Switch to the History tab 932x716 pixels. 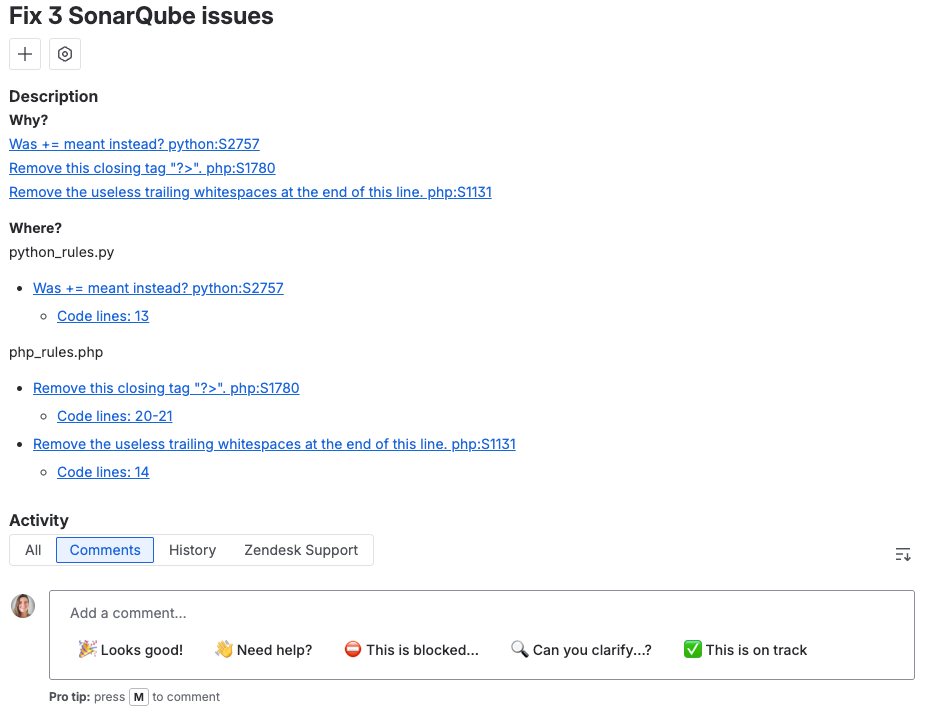[192, 549]
